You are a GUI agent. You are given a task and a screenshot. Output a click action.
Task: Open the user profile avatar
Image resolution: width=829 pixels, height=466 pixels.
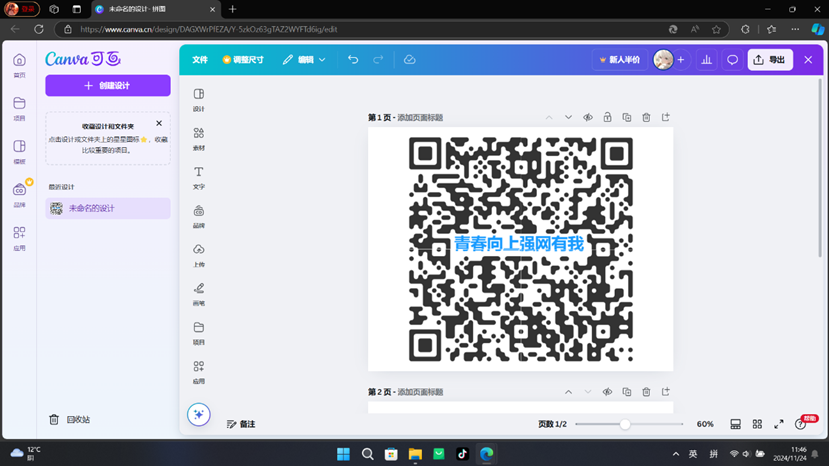(x=663, y=60)
